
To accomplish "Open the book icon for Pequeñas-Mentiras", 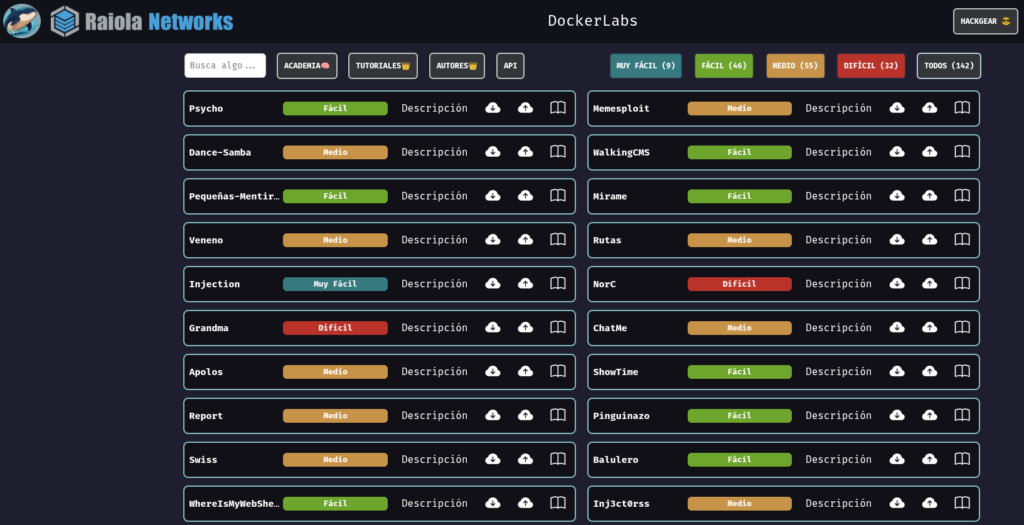I will coord(558,195).
